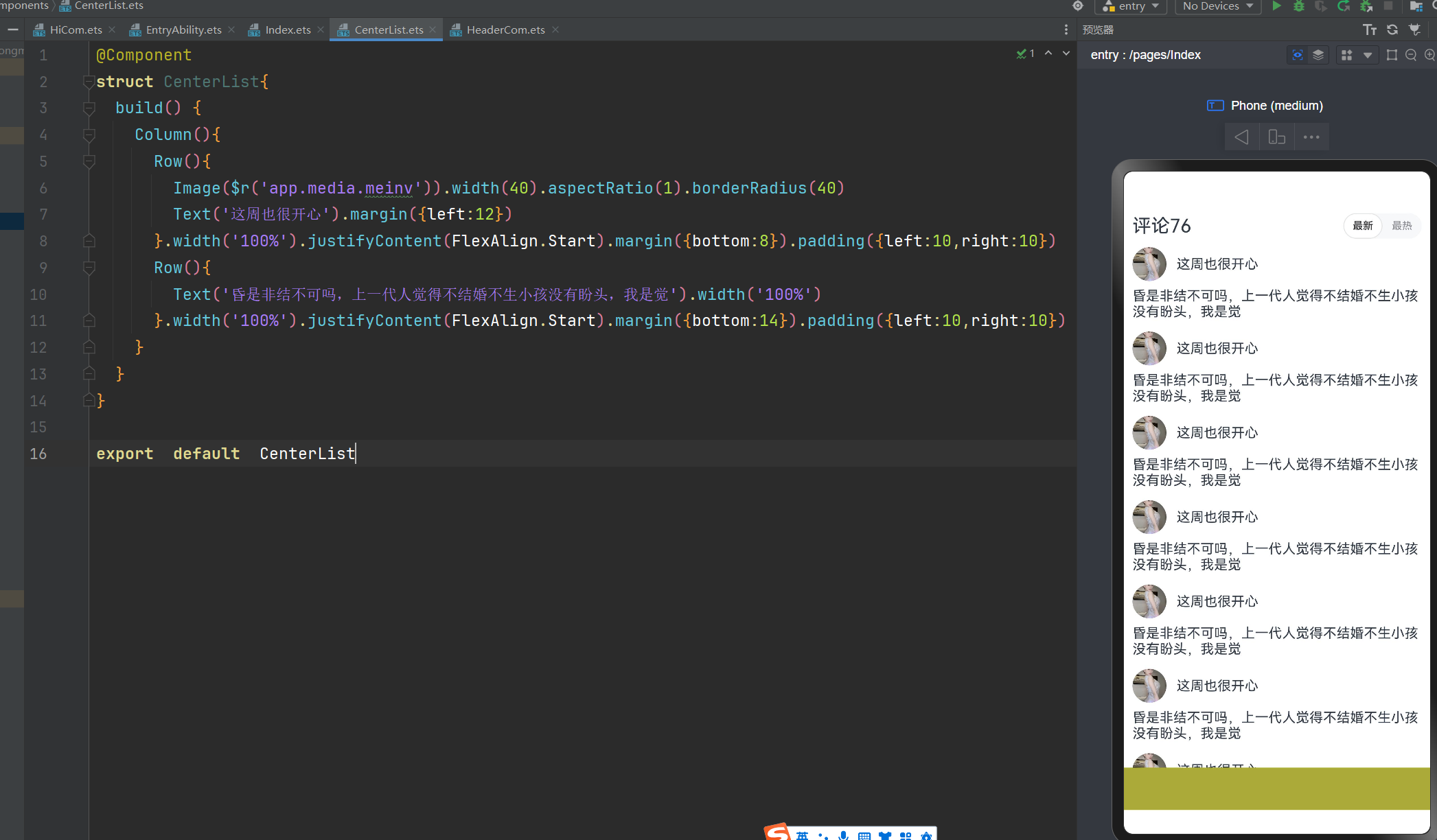Switch to the Index.ets tab

click(287, 30)
